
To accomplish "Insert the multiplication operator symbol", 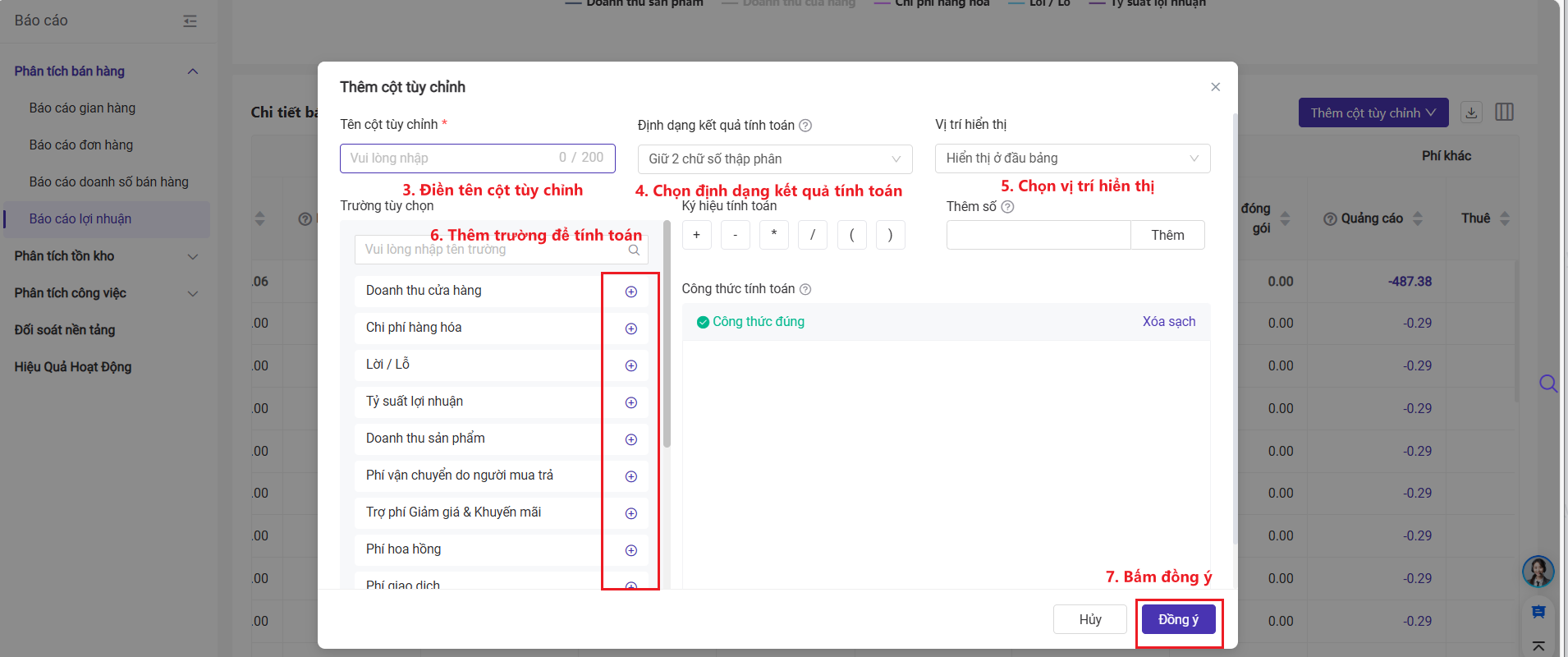I will click(773, 235).
